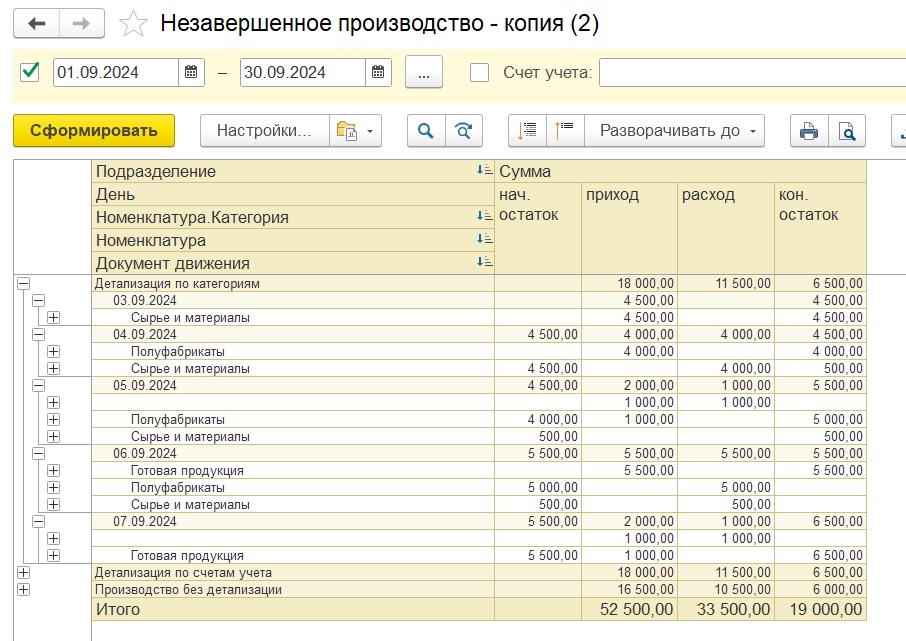Expand Сырье и материалы under 03.09.2024
This screenshot has height=641, width=906.
[53, 317]
